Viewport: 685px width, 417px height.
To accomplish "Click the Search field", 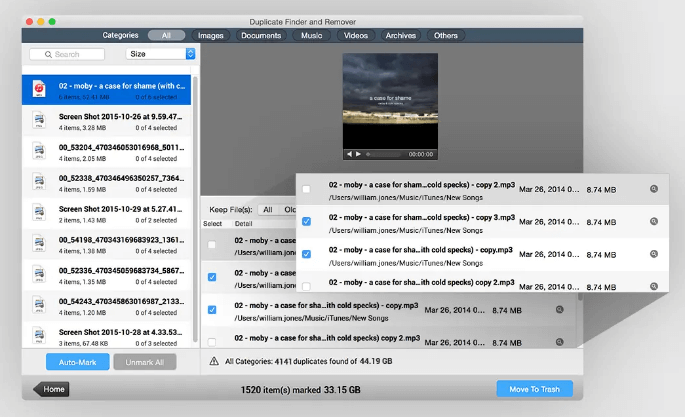I will (x=67, y=54).
